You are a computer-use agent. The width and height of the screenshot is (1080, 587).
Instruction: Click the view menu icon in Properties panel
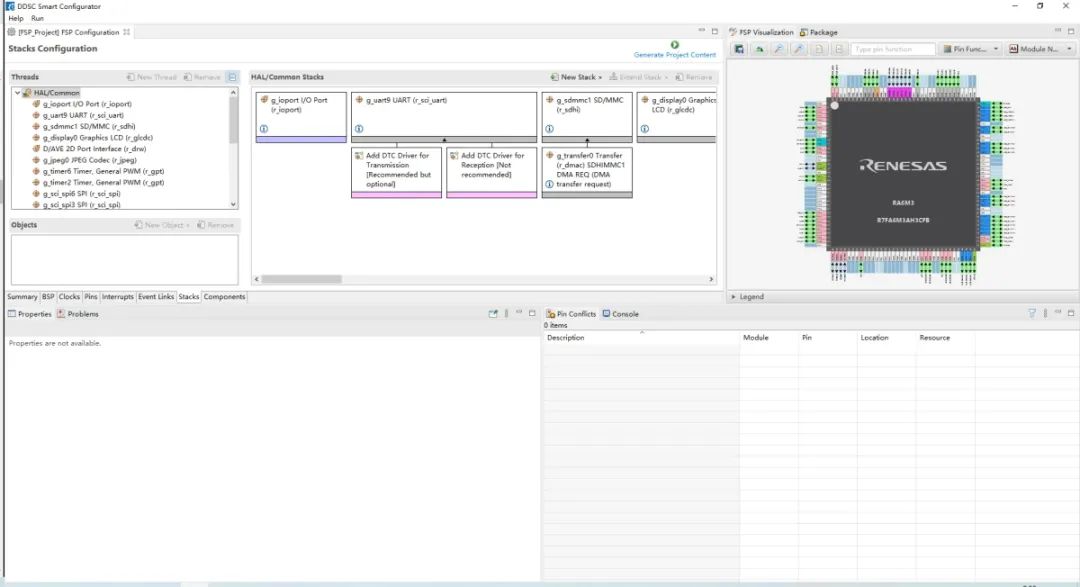pyautogui.click(x=506, y=313)
